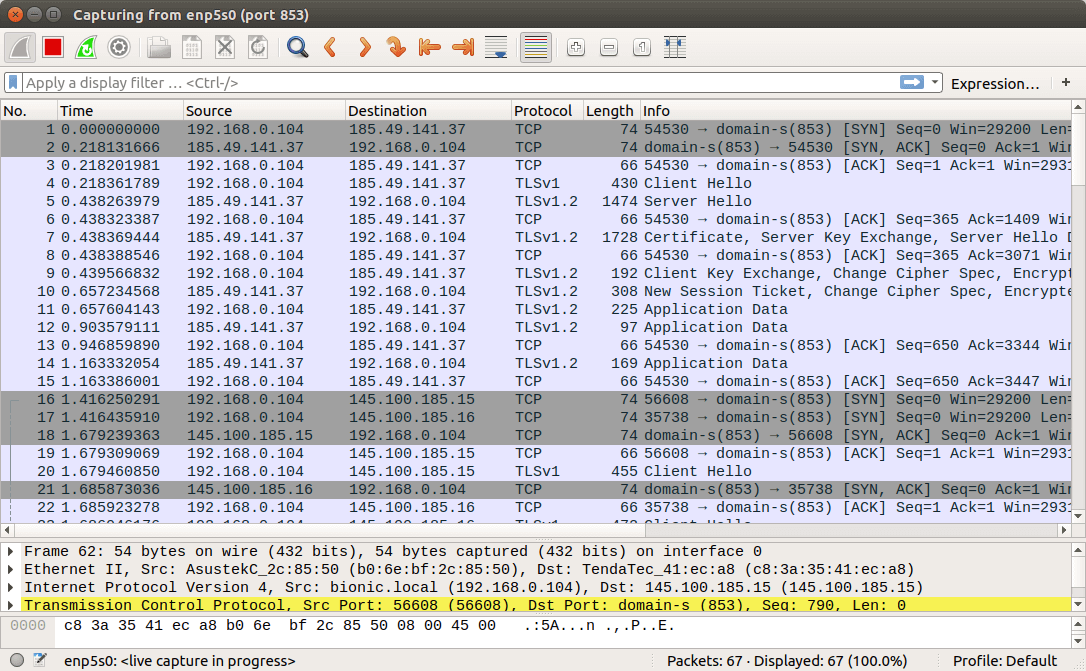The width and height of the screenshot is (1086, 671).
Task: Click inside the display filter field
Action: [x=450, y=83]
